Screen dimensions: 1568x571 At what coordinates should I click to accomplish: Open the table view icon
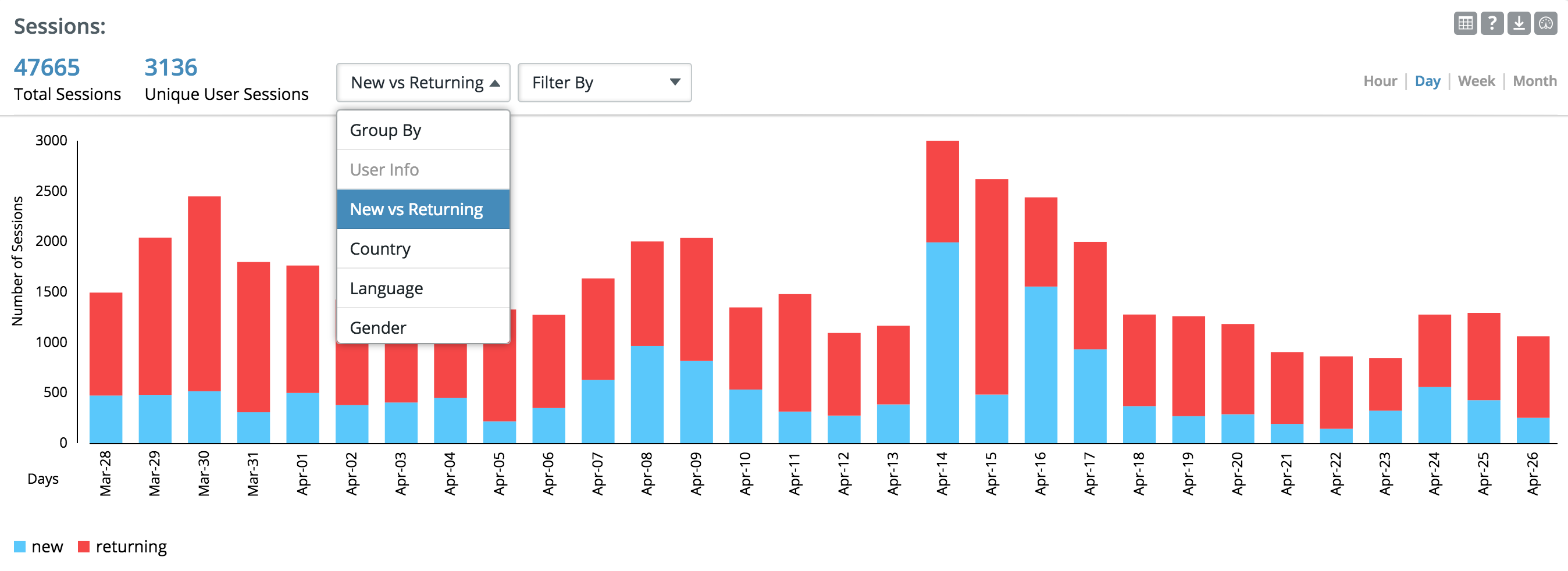click(x=1465, y=23)
